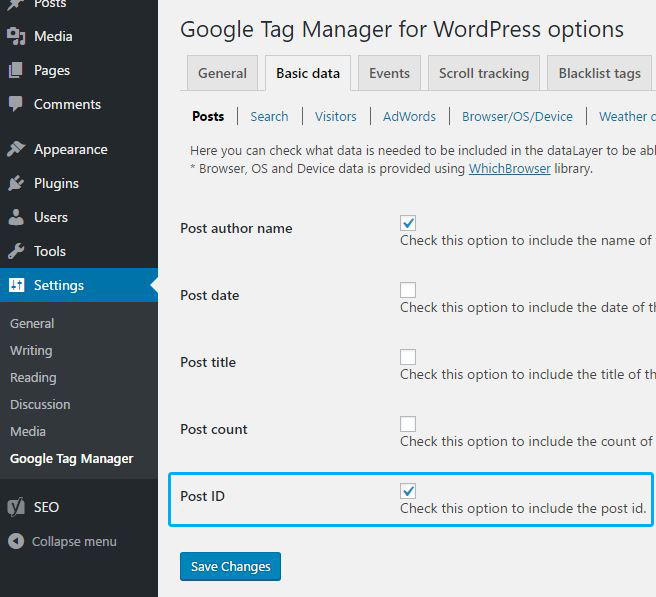656x597 pixels.
Task: Go to the Visitors sub-section
Action: click(x=336, y=116)
